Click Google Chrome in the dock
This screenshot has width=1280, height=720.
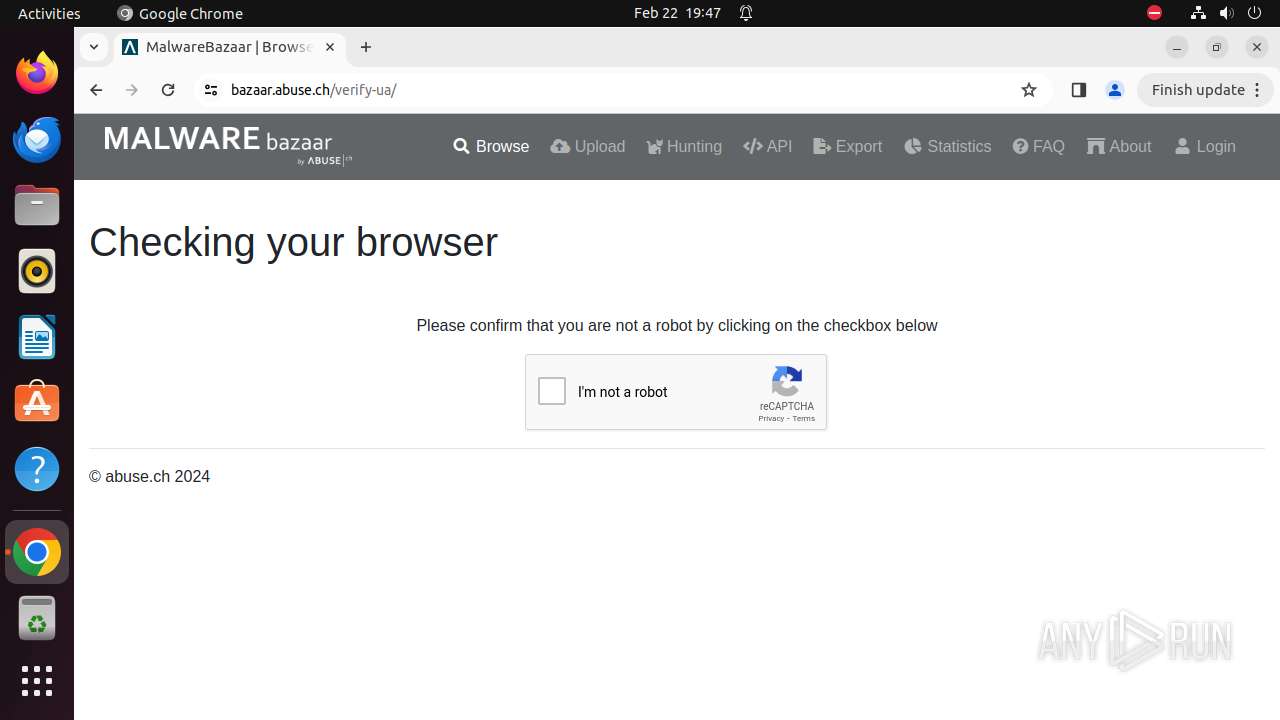point(37,552)
